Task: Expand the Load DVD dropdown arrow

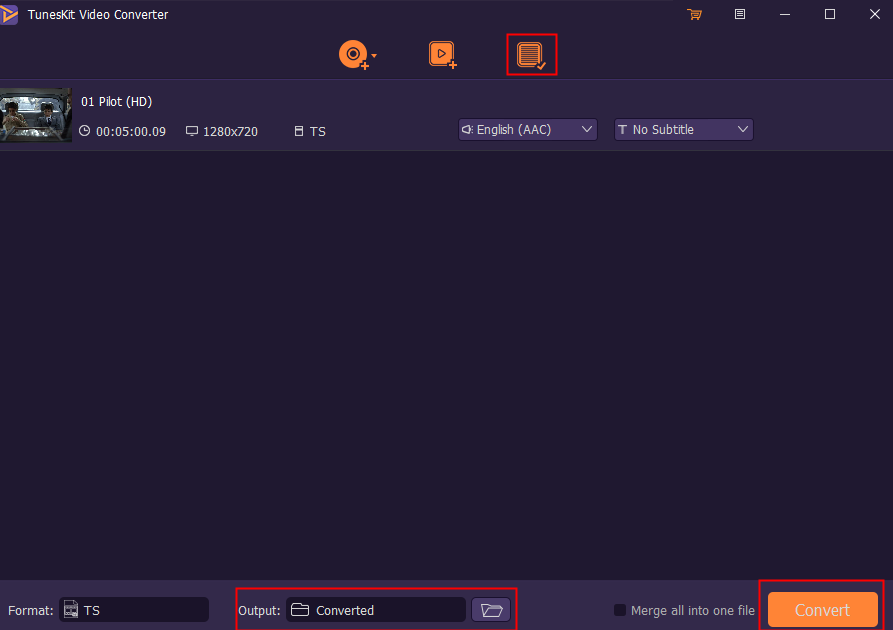Action: pyautogui.click(x=374, y=56)
